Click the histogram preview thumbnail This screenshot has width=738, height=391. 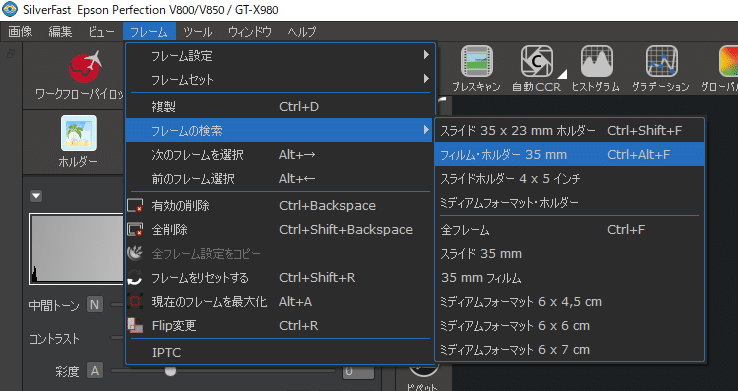pyautogui.click(x=76, y=249)
